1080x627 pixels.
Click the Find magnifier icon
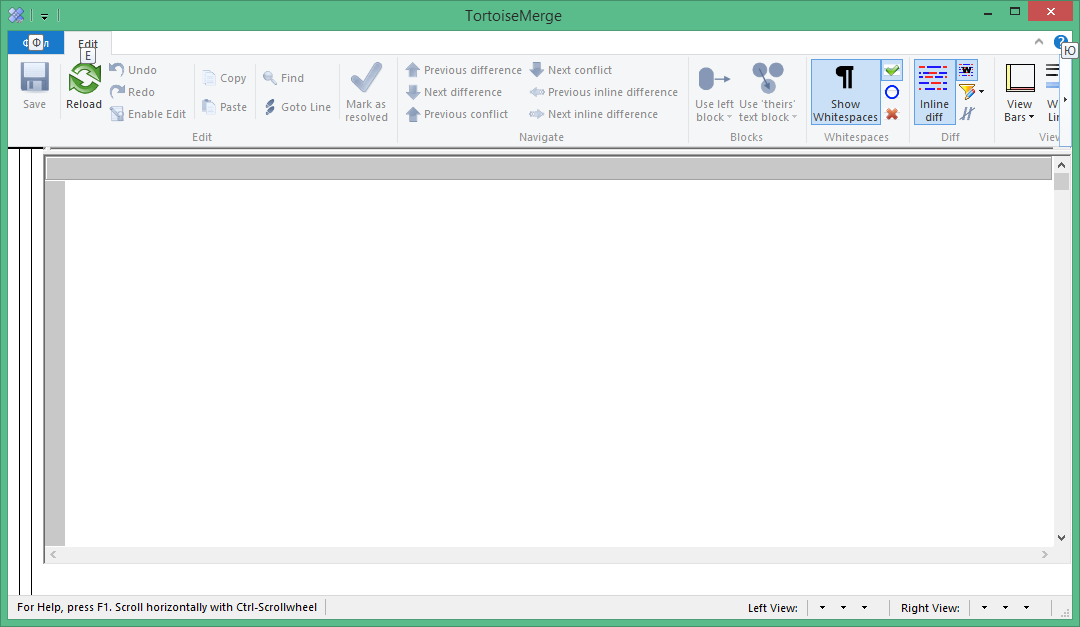(x=270, y=78)
